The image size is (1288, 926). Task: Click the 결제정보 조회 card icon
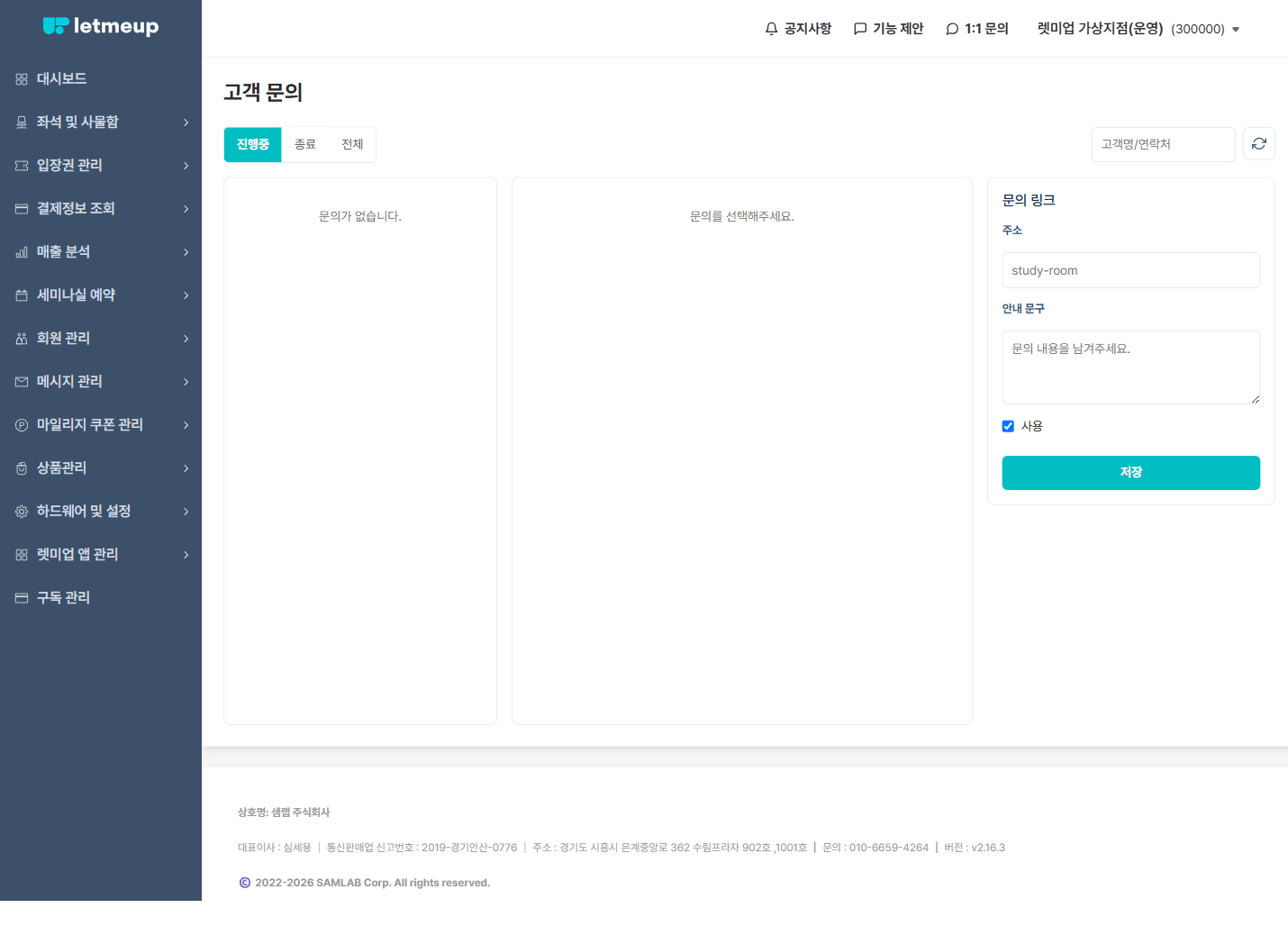(22, 209)
